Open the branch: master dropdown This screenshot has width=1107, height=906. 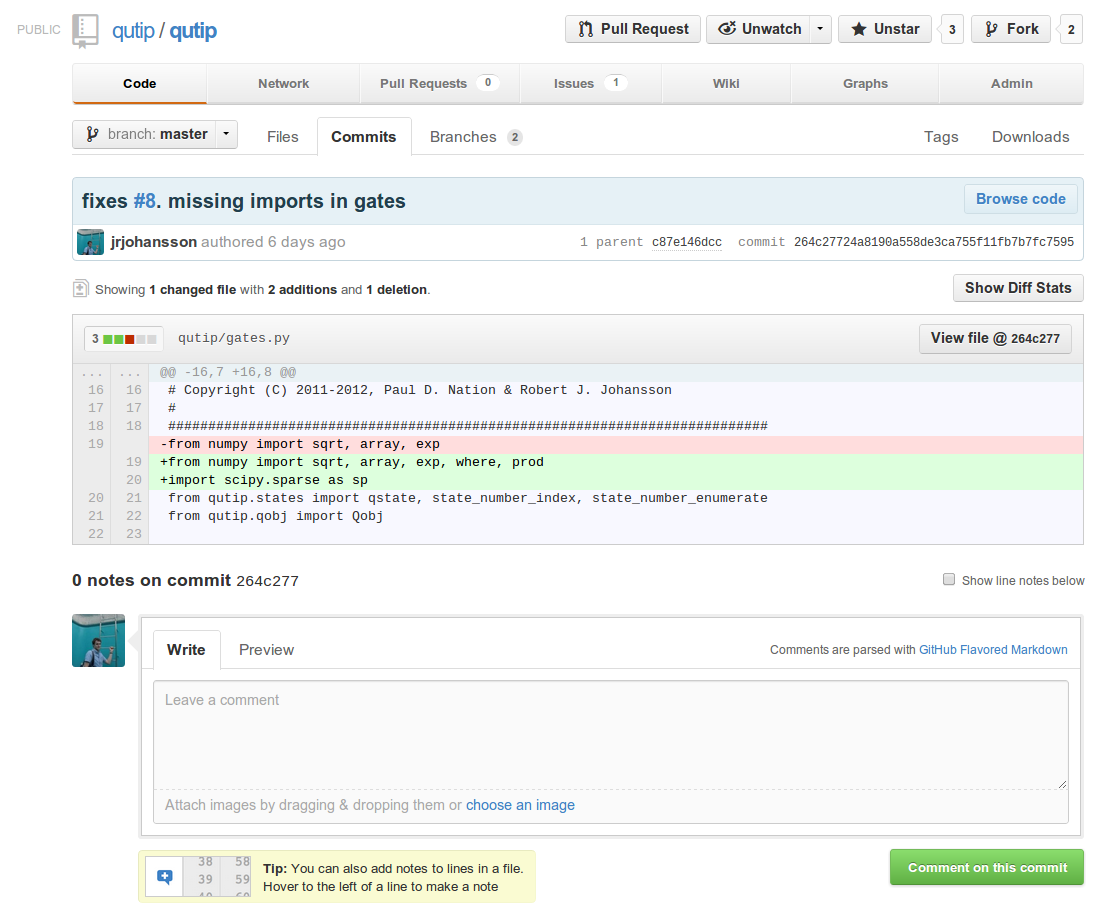click(155, 134)
